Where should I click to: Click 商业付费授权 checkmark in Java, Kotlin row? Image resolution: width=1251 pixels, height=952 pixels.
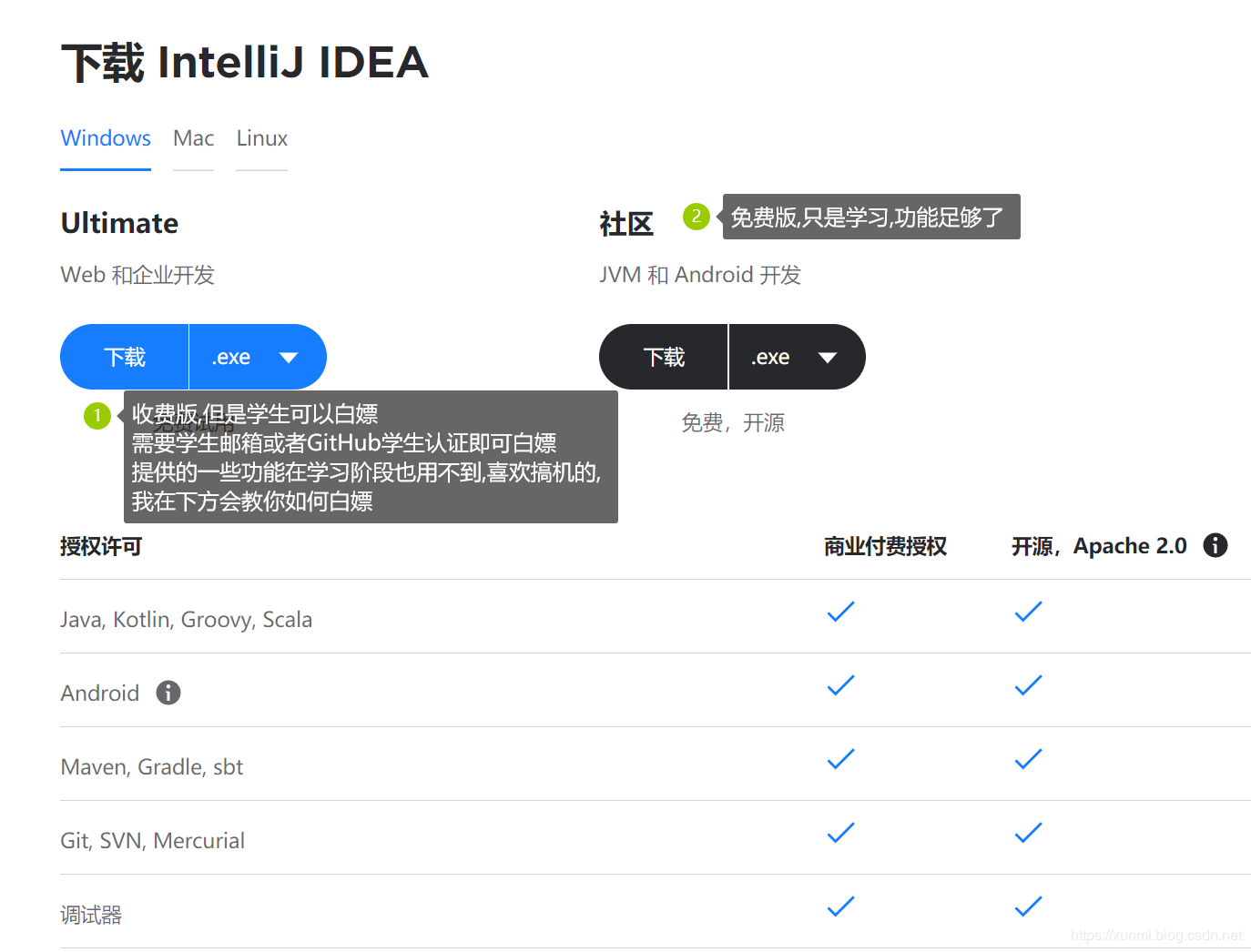(x=840, y=612)
